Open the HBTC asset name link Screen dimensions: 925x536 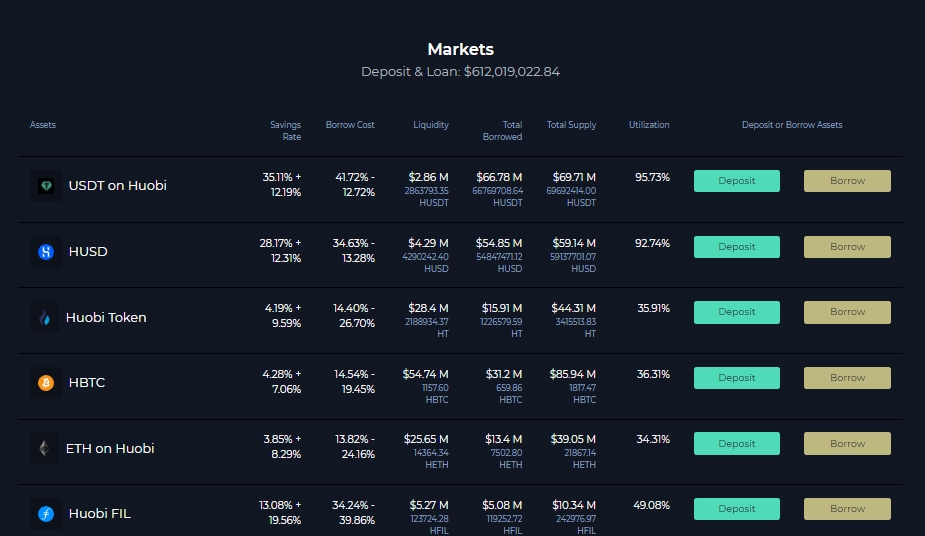(87, 383)
